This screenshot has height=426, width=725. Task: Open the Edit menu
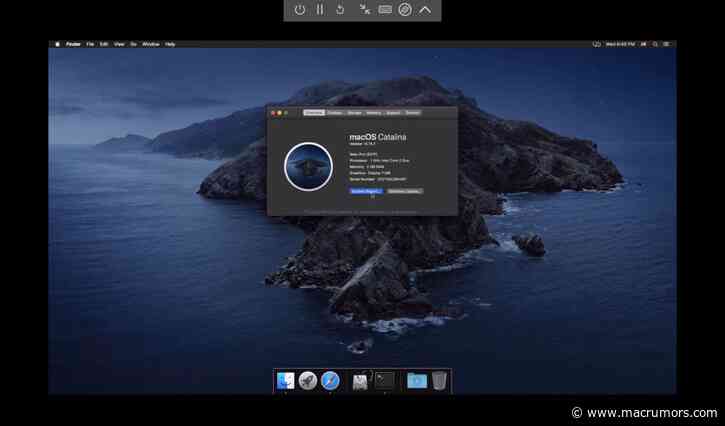[x=104, y=44]
